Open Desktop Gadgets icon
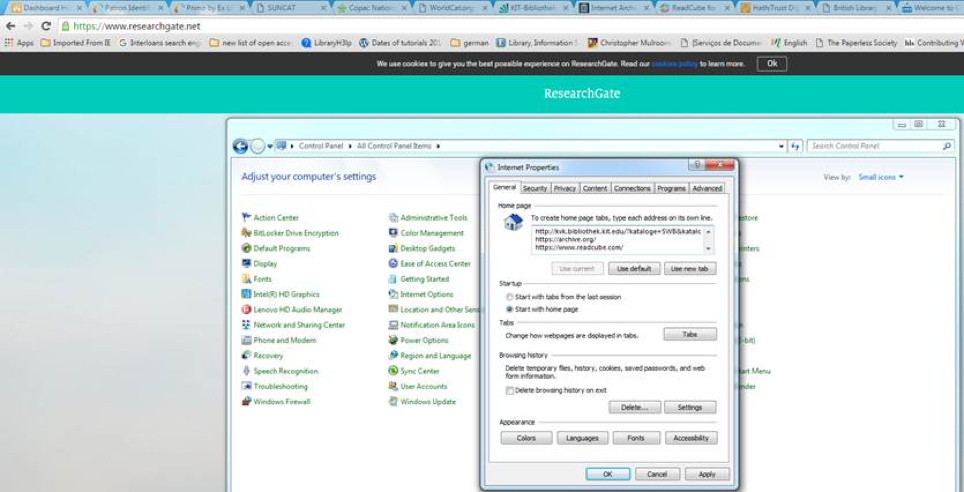 point(393,248)
